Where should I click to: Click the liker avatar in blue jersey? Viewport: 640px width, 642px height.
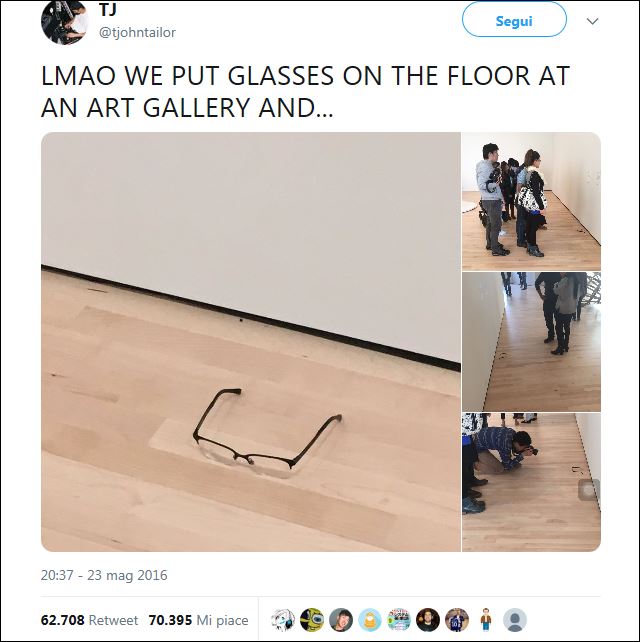click(x=457, y=620)
